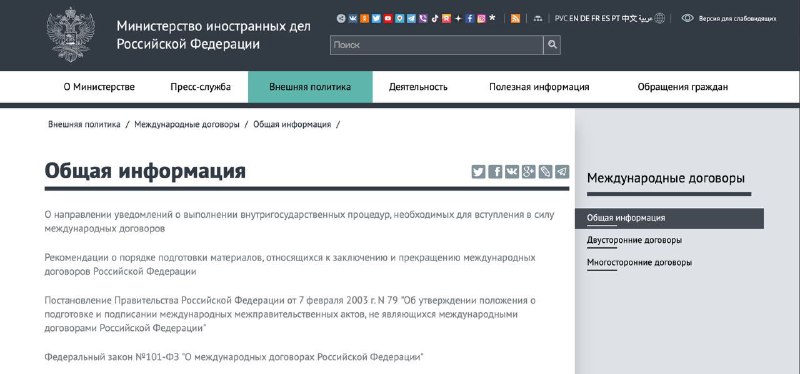
Task: Switch language to РУС
Action: click(561, 19)
